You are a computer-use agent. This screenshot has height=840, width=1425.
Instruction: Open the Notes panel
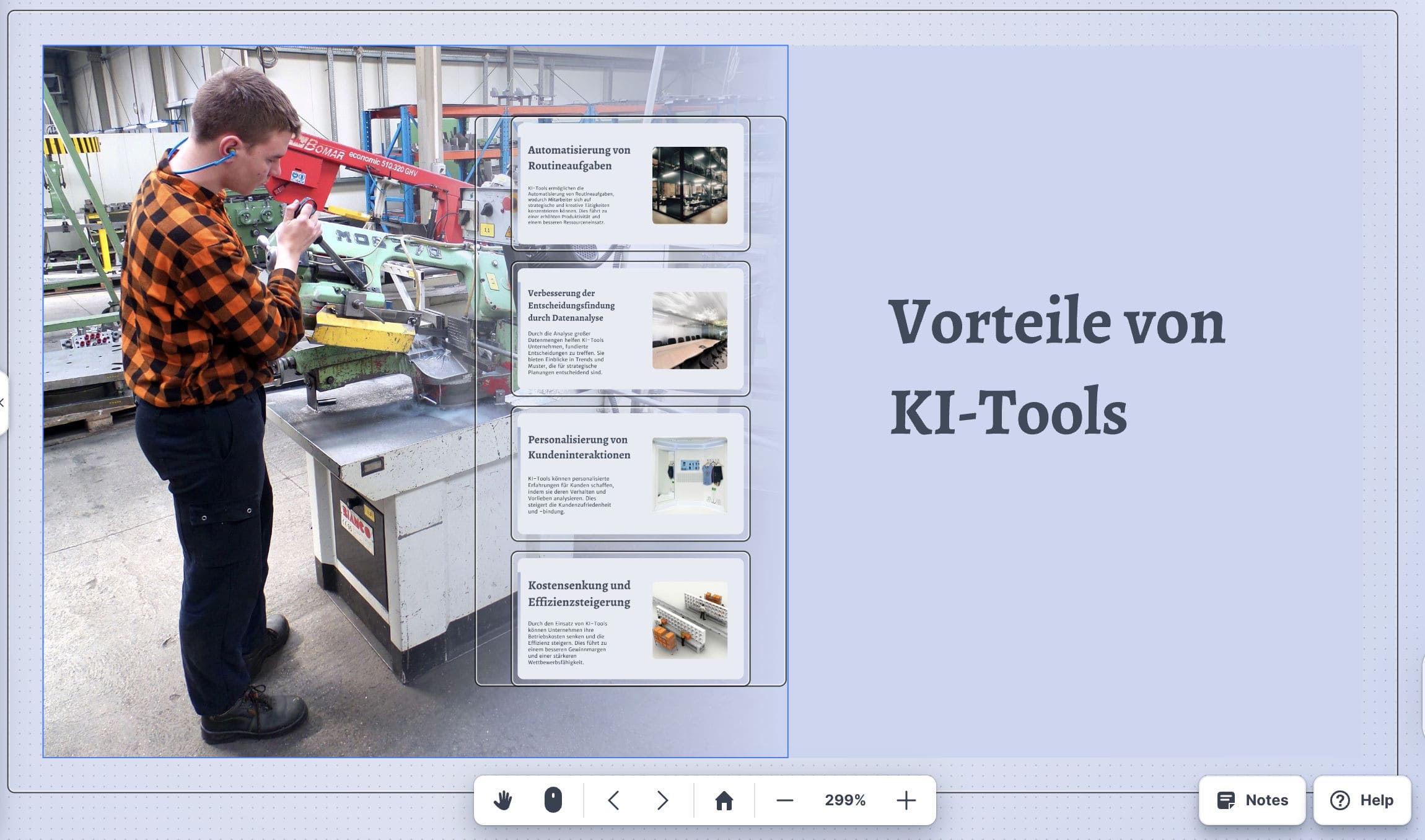[1252, 800]
